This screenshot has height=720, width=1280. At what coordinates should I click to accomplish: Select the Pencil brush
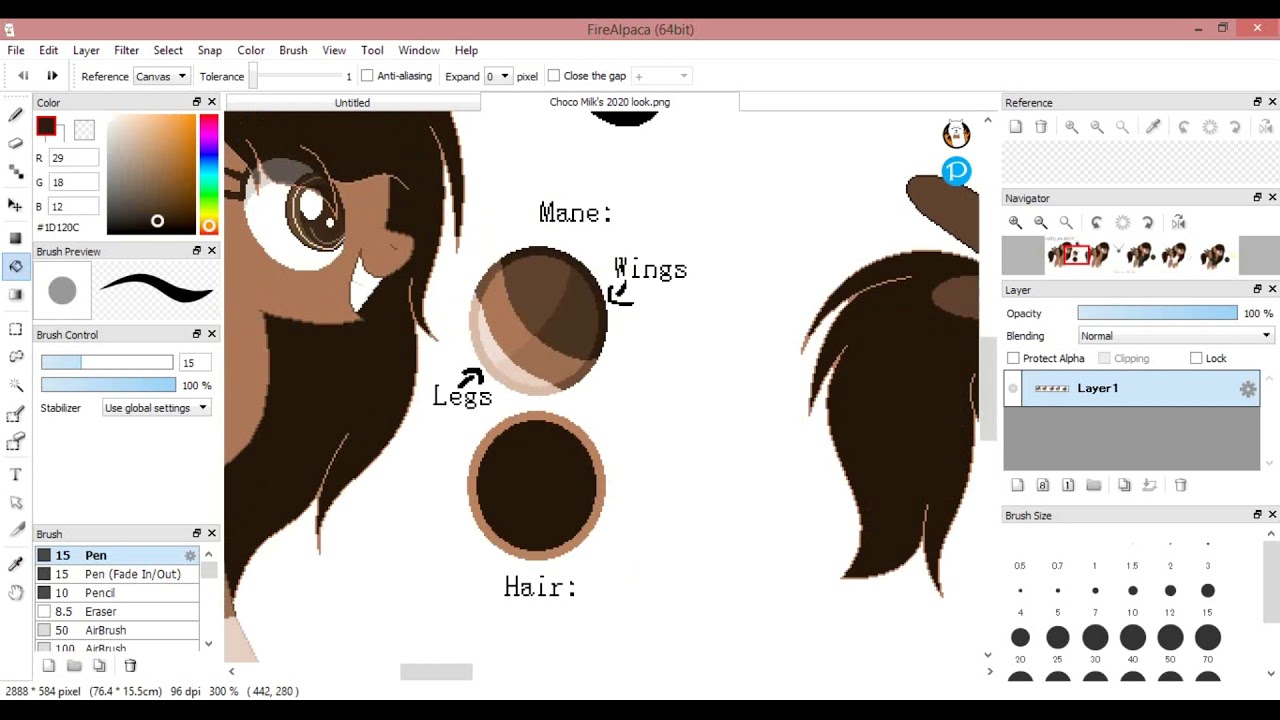tap(117, 593)
